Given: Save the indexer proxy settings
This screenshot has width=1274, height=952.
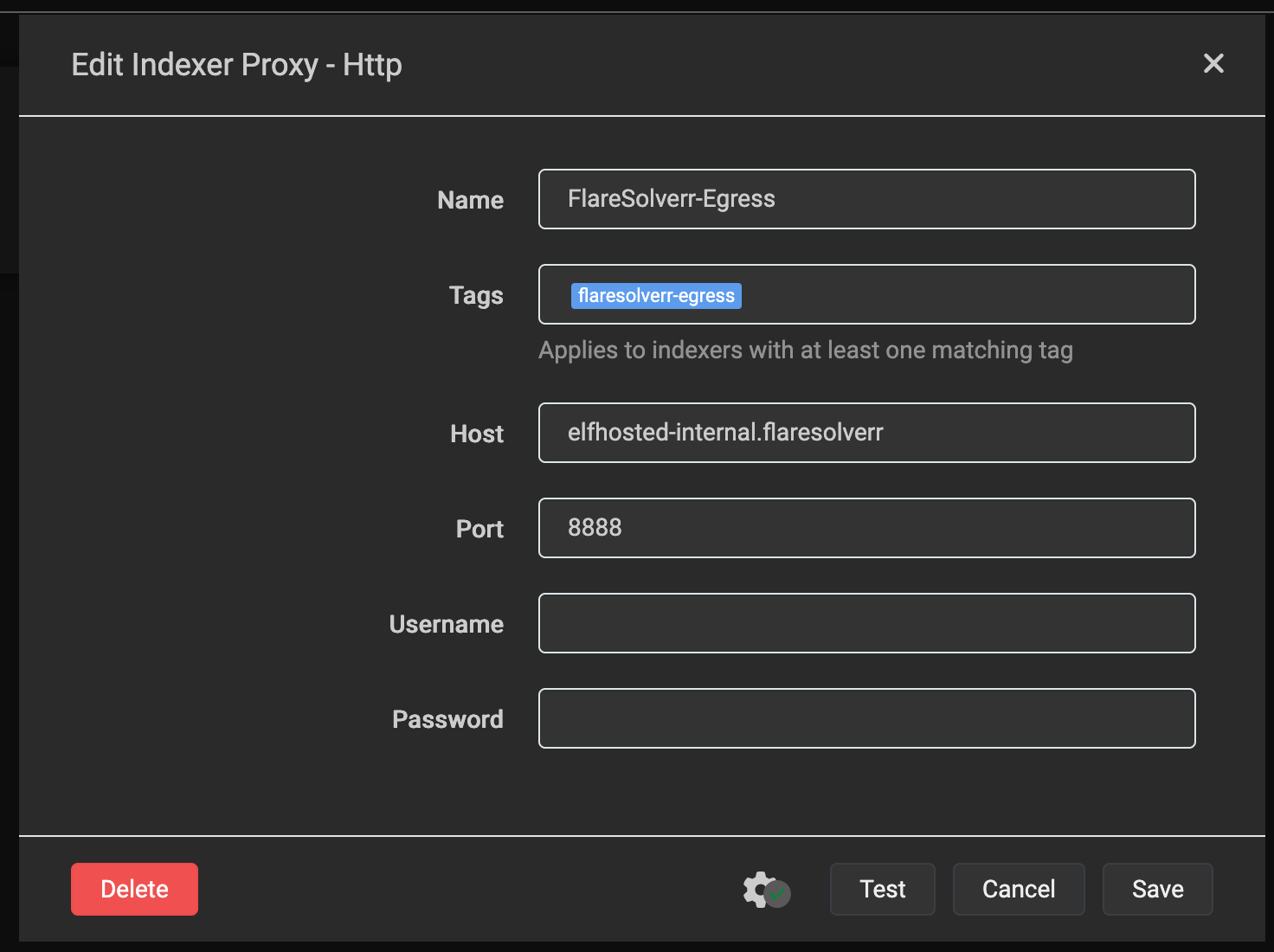Looking at the screenshot, I should click(x=1157, y=889).
